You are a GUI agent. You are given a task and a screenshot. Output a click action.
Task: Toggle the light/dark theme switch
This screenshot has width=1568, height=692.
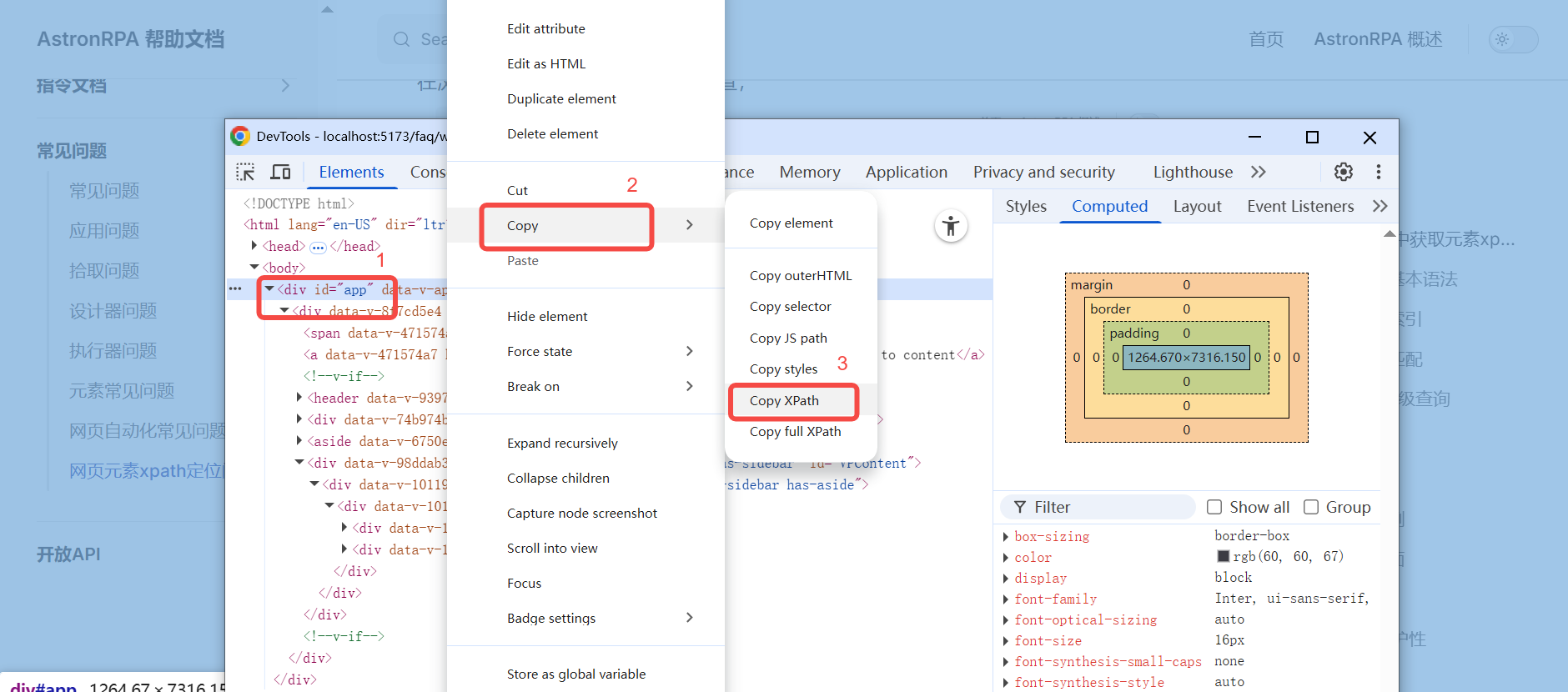click(x=1513, y=39)
